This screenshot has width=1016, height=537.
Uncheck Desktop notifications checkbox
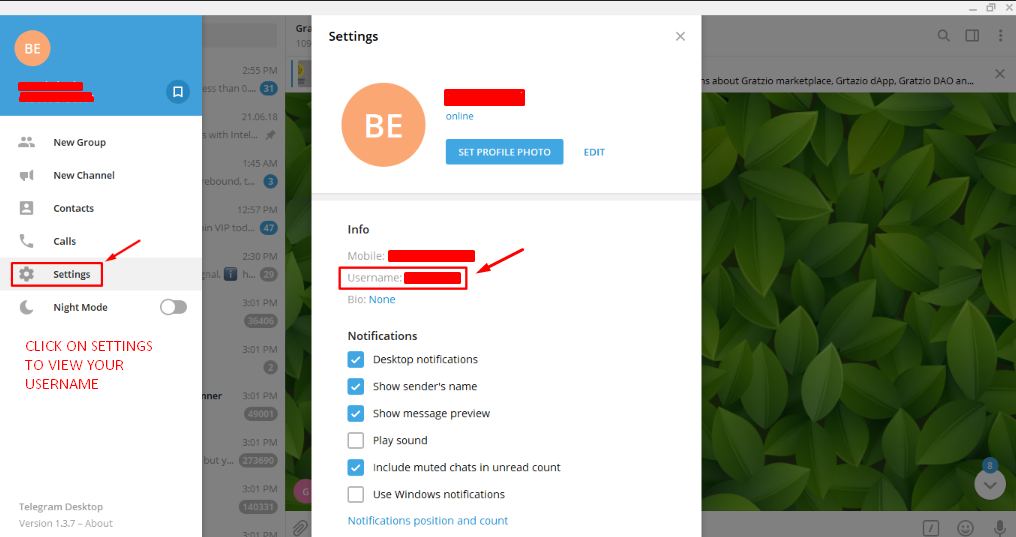[356, 360]
